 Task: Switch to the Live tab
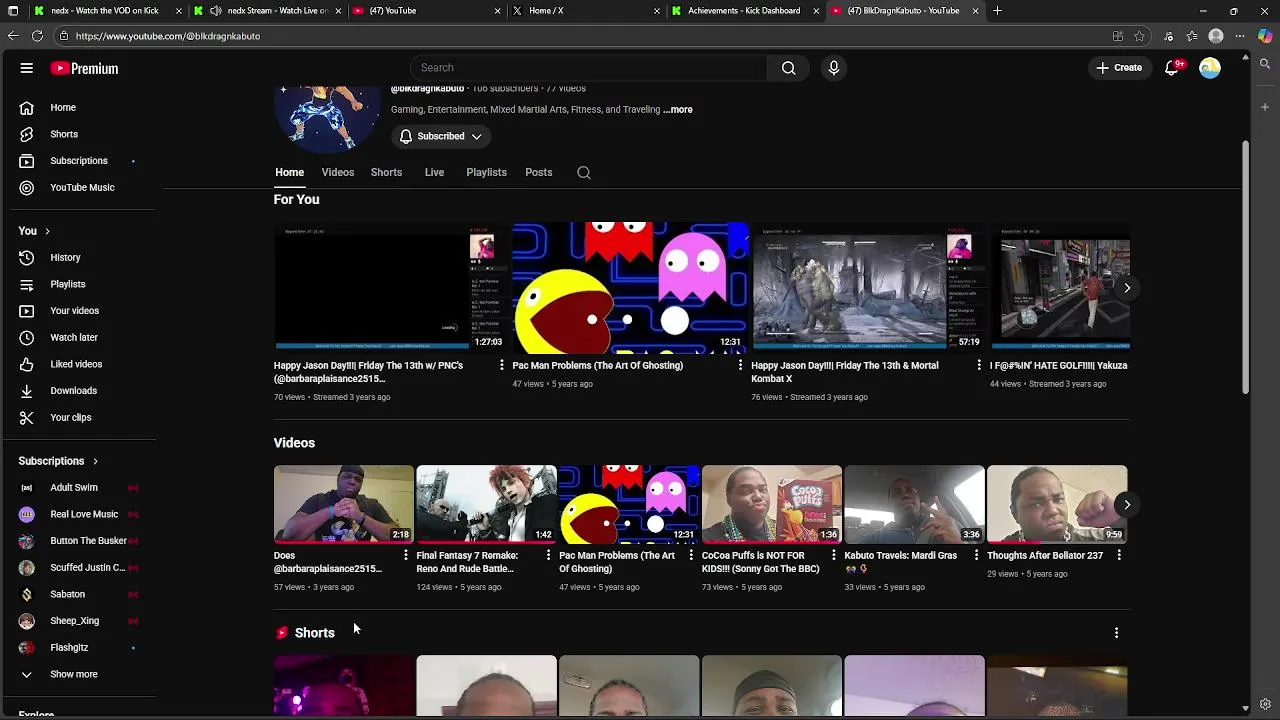tap(434, 172)
